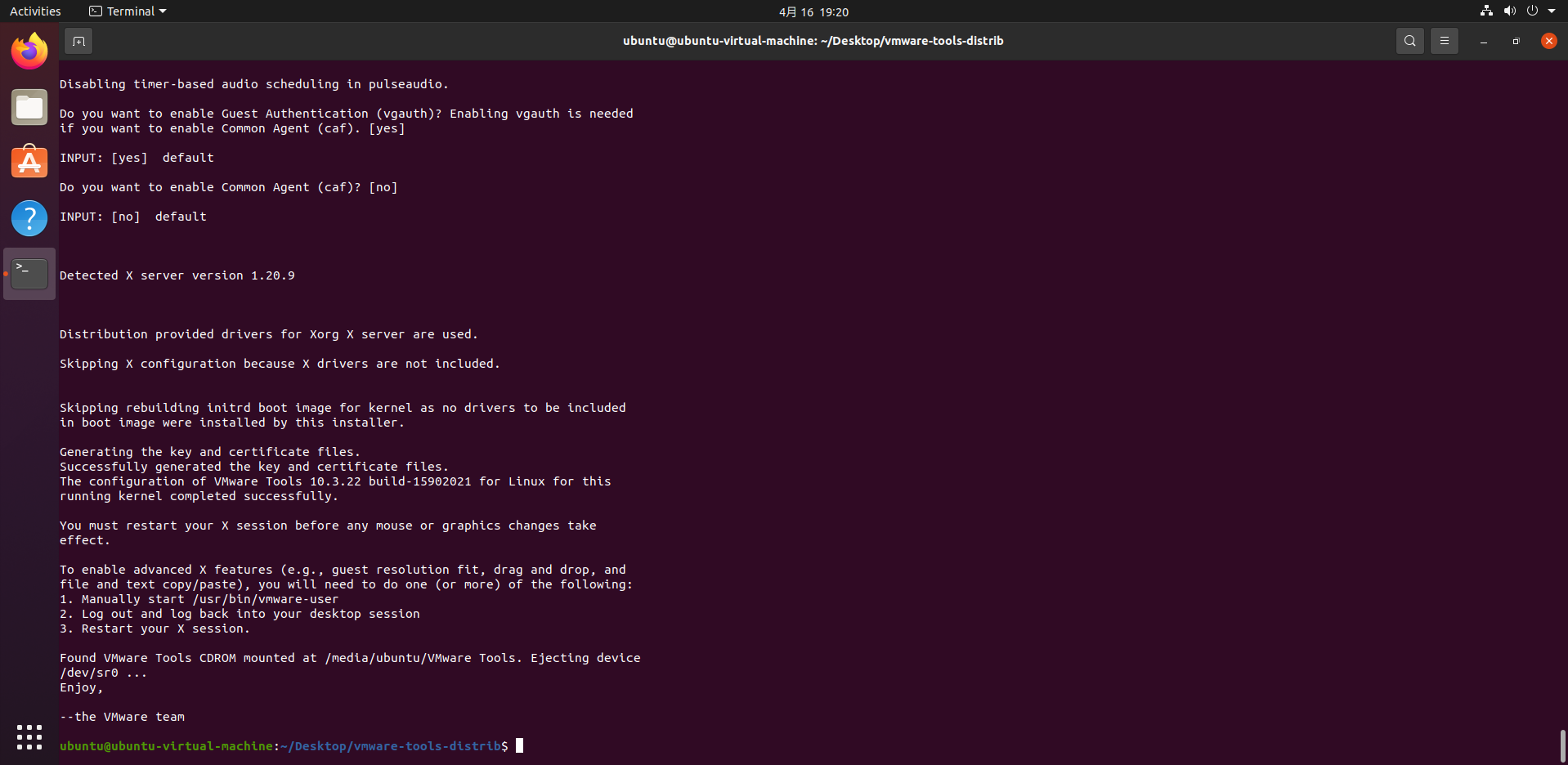Click the '--the VMware team' line
Viewport: 1568px width, 765px height.
pyautogui.click(x=122, y=717)
